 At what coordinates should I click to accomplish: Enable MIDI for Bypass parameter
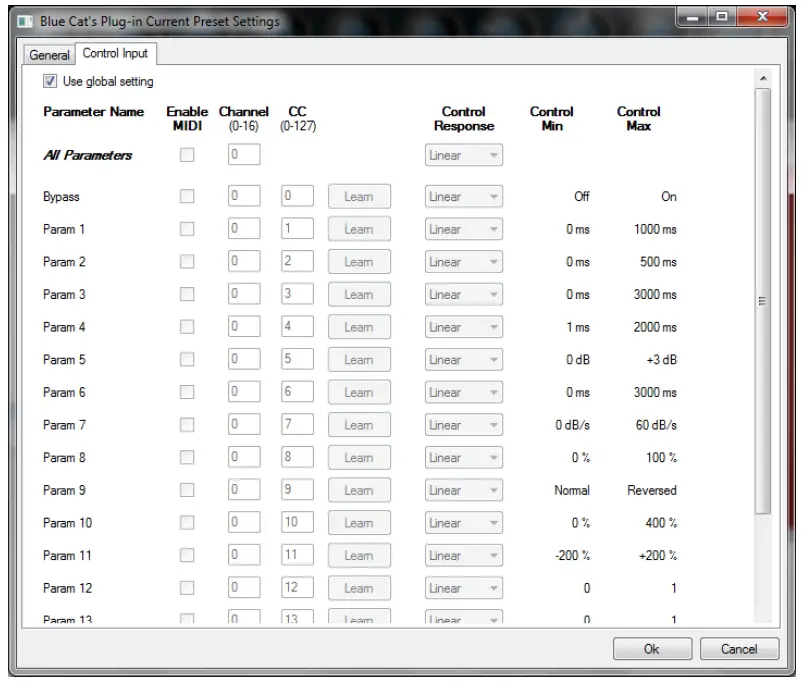(187, 196)
